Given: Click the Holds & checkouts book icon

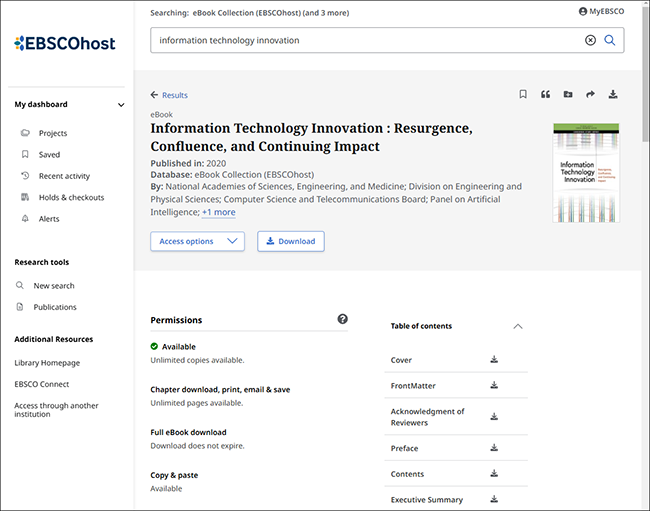Looking at the screenshot, I should 25,197.
